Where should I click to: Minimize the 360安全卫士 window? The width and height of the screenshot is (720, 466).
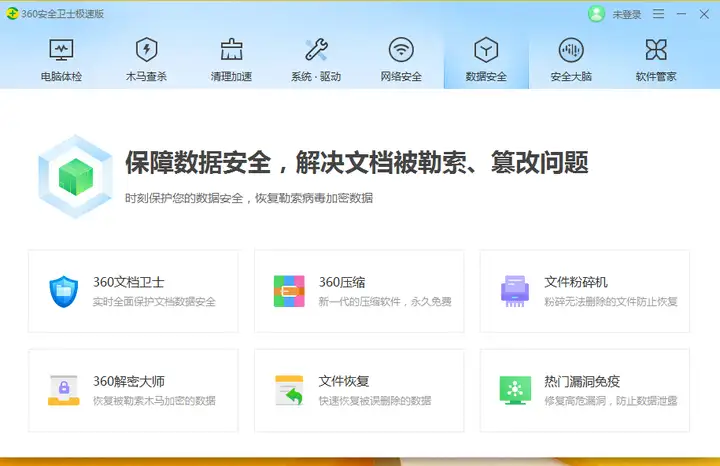(x=681, y=14)
